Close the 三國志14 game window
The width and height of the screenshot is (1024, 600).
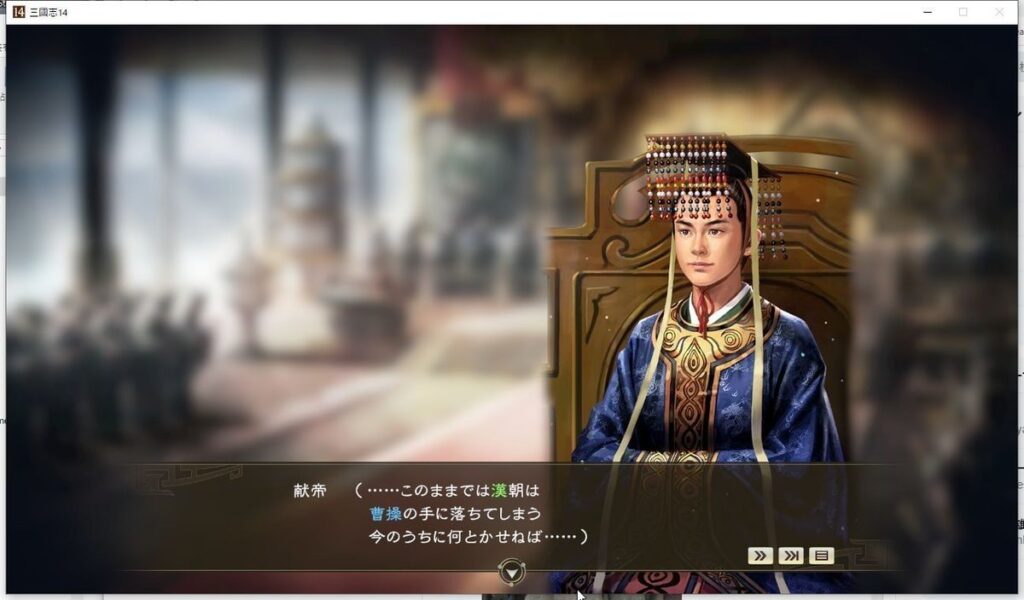pyautogui.click(x=999, y=12)
